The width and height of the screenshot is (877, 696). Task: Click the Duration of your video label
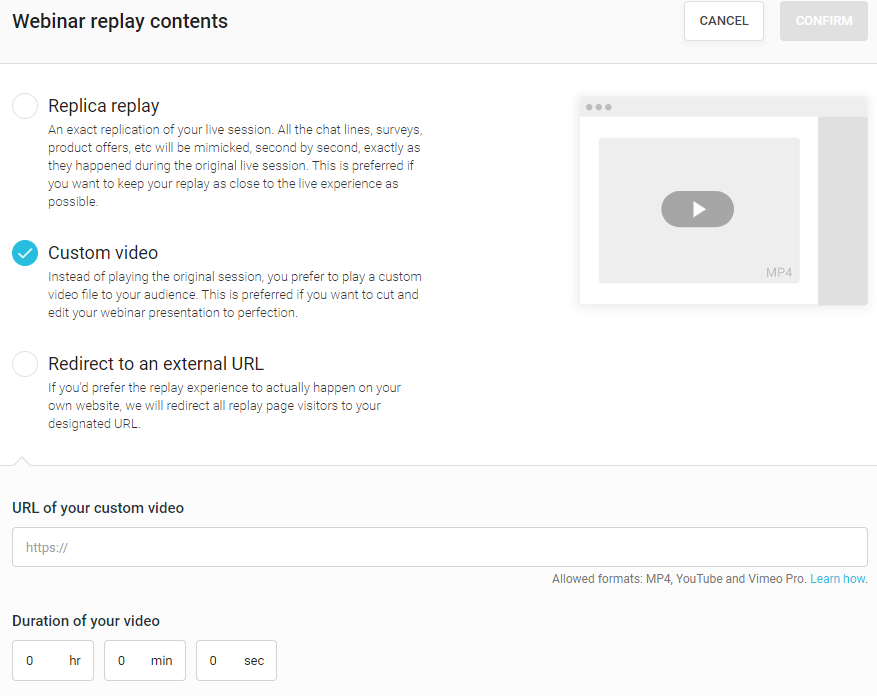click(86, 620)
